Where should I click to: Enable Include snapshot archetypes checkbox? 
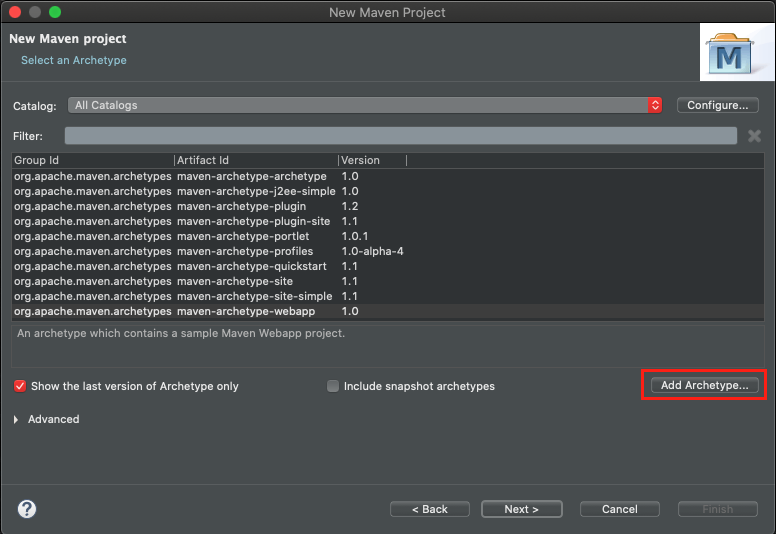coord(333,386)
